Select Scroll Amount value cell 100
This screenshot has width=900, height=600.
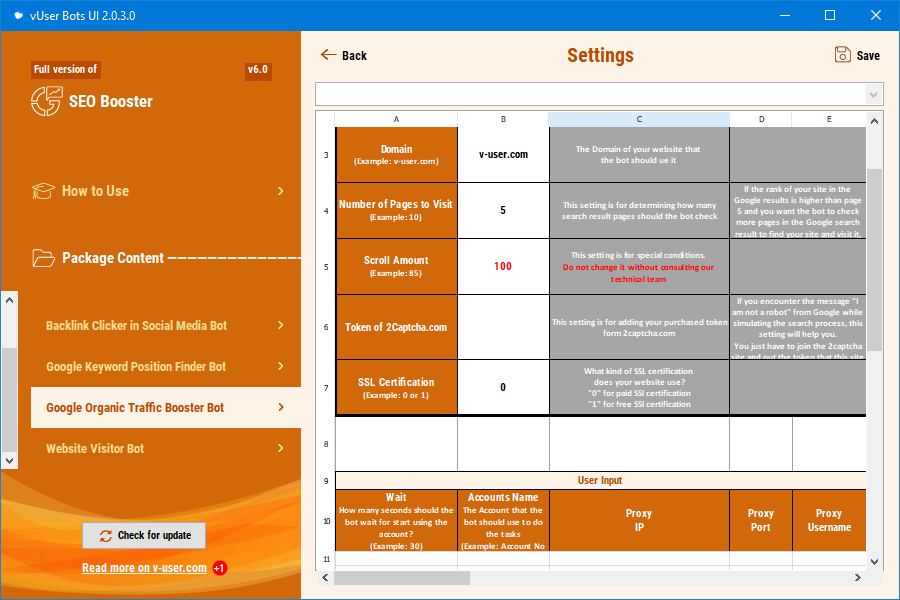point(503,266)
